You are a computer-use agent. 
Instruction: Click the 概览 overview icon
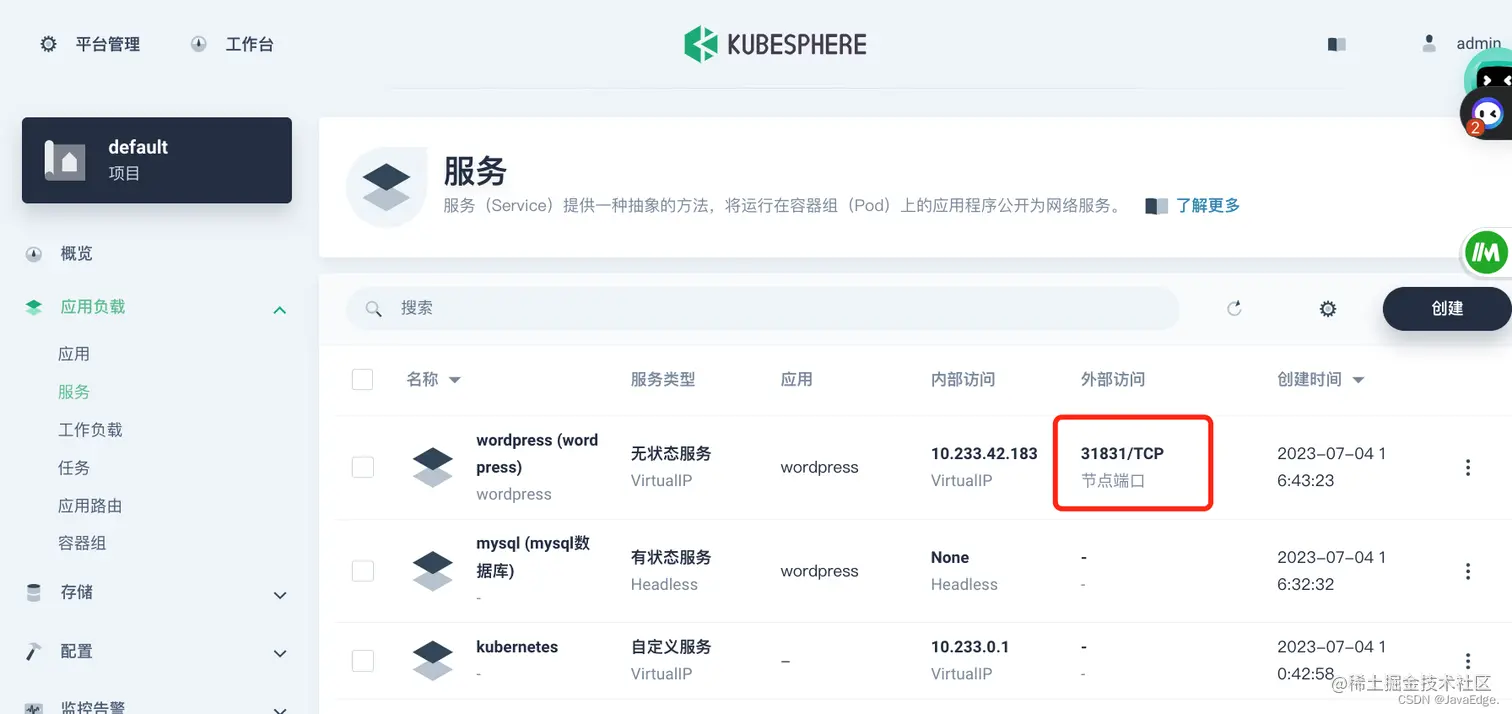[x=34, y=254]
